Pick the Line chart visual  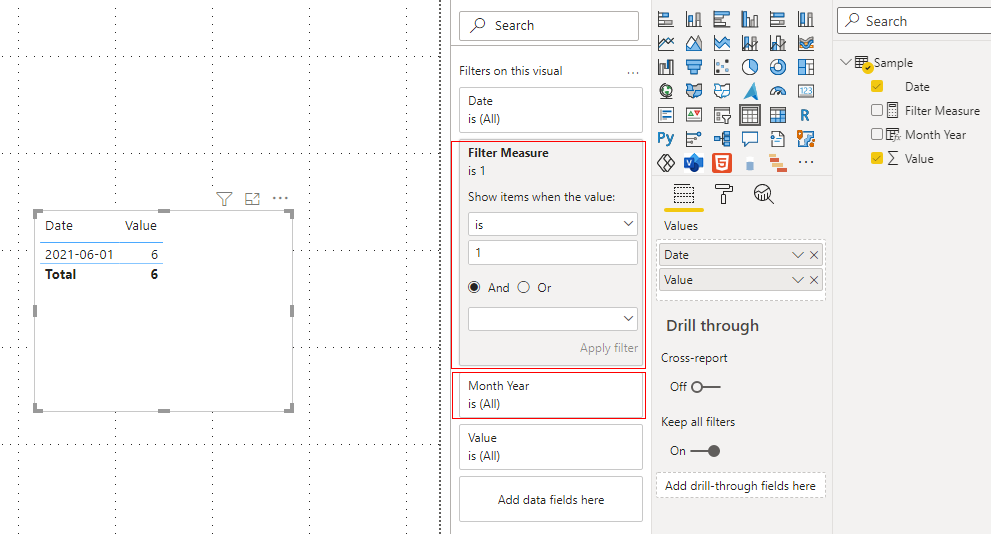click(x=666, y=43)
